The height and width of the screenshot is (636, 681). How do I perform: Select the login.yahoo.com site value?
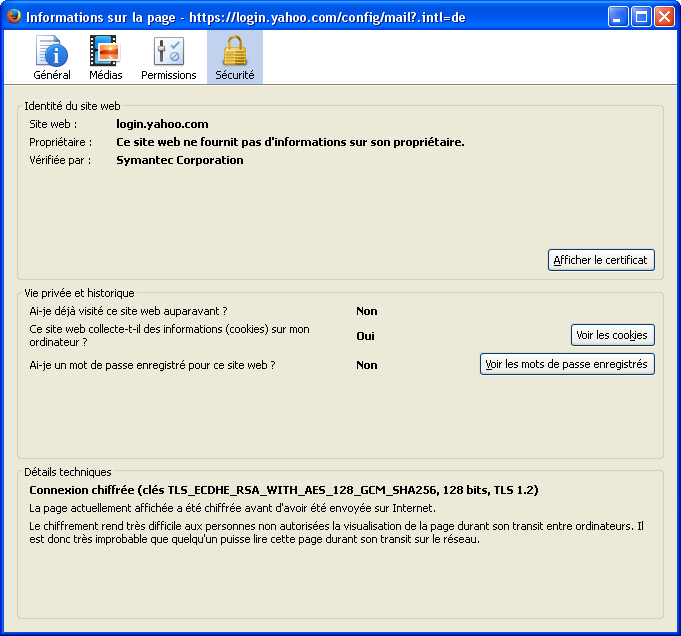point(162,124)
